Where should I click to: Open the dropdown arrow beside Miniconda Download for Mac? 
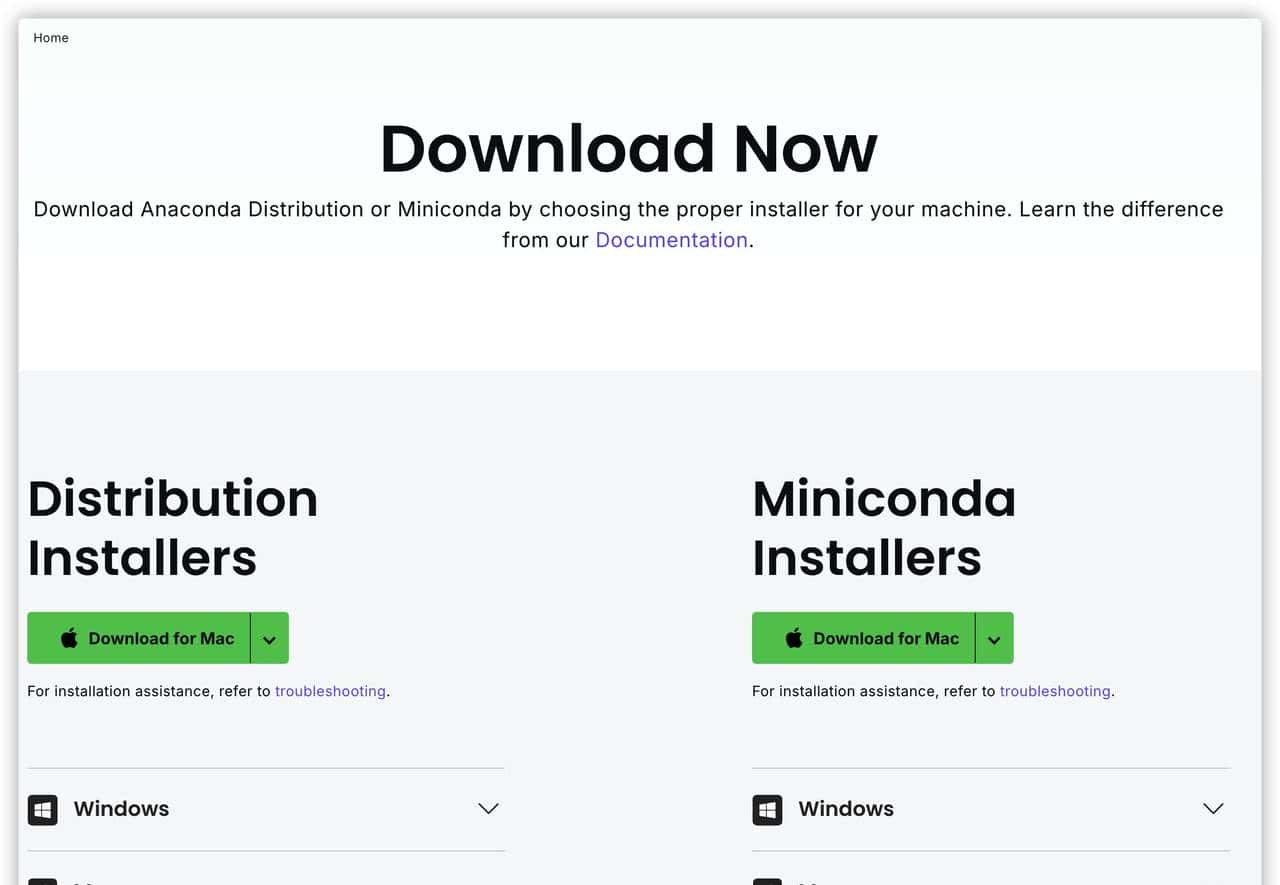(994, 639)
